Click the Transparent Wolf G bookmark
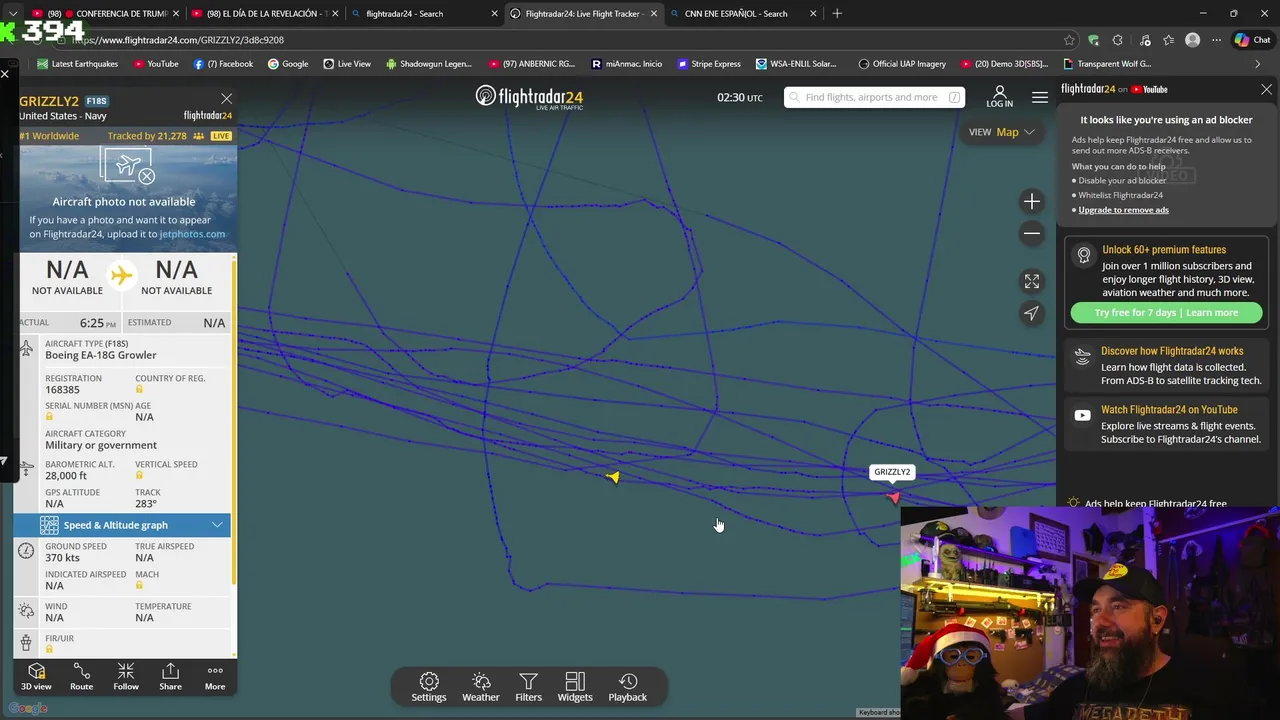This screenshot has width=1280, height=720. (x=1107, y=64)
